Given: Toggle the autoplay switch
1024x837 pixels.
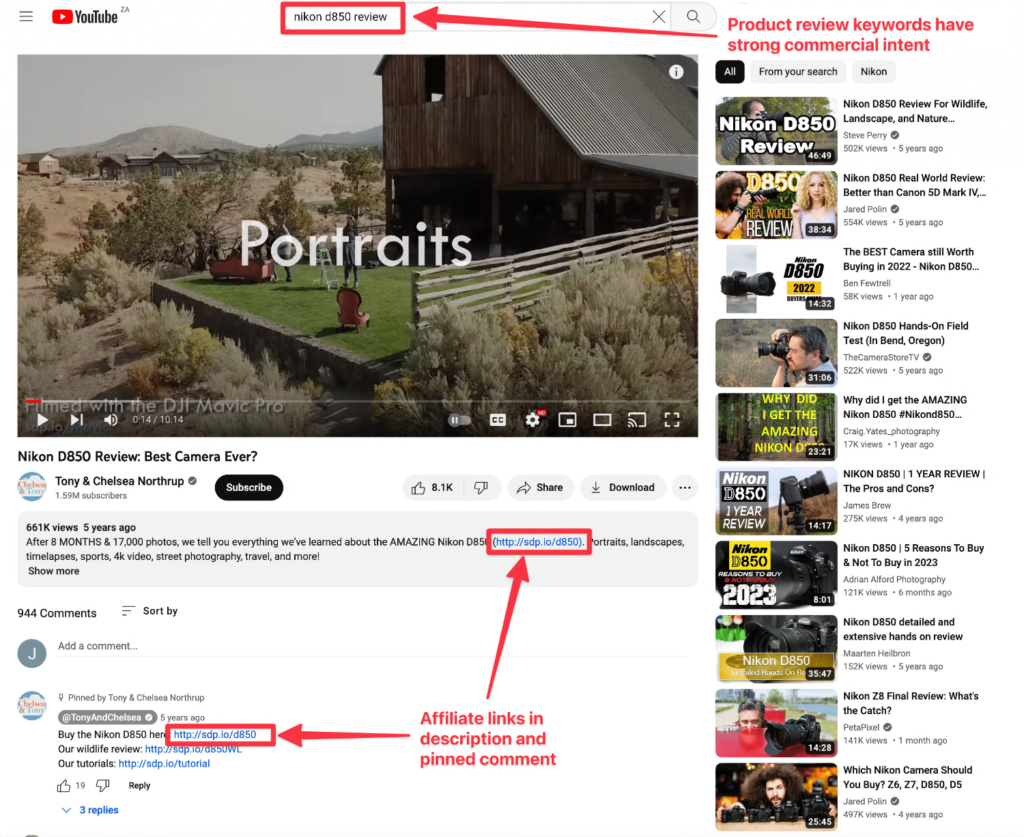Looking at the screenshot, I should click(x=459, y=420).
